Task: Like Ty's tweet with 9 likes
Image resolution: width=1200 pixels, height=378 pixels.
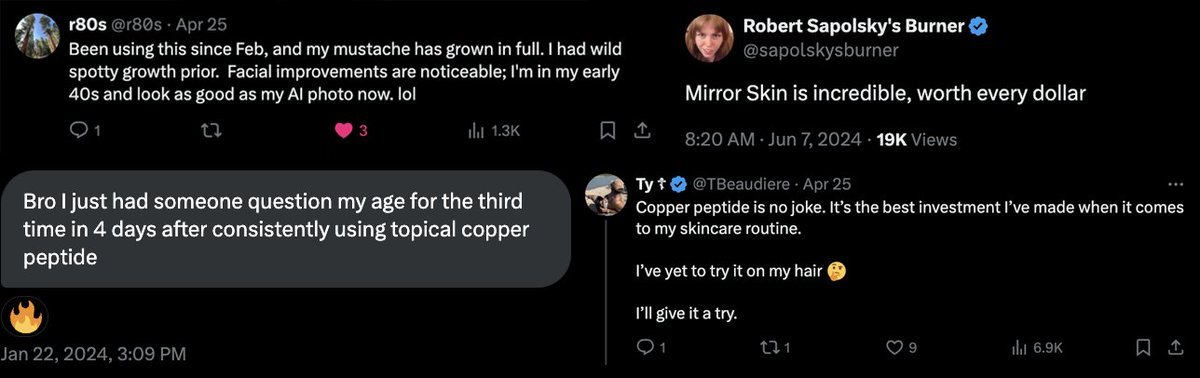Action: click(902, 347)
